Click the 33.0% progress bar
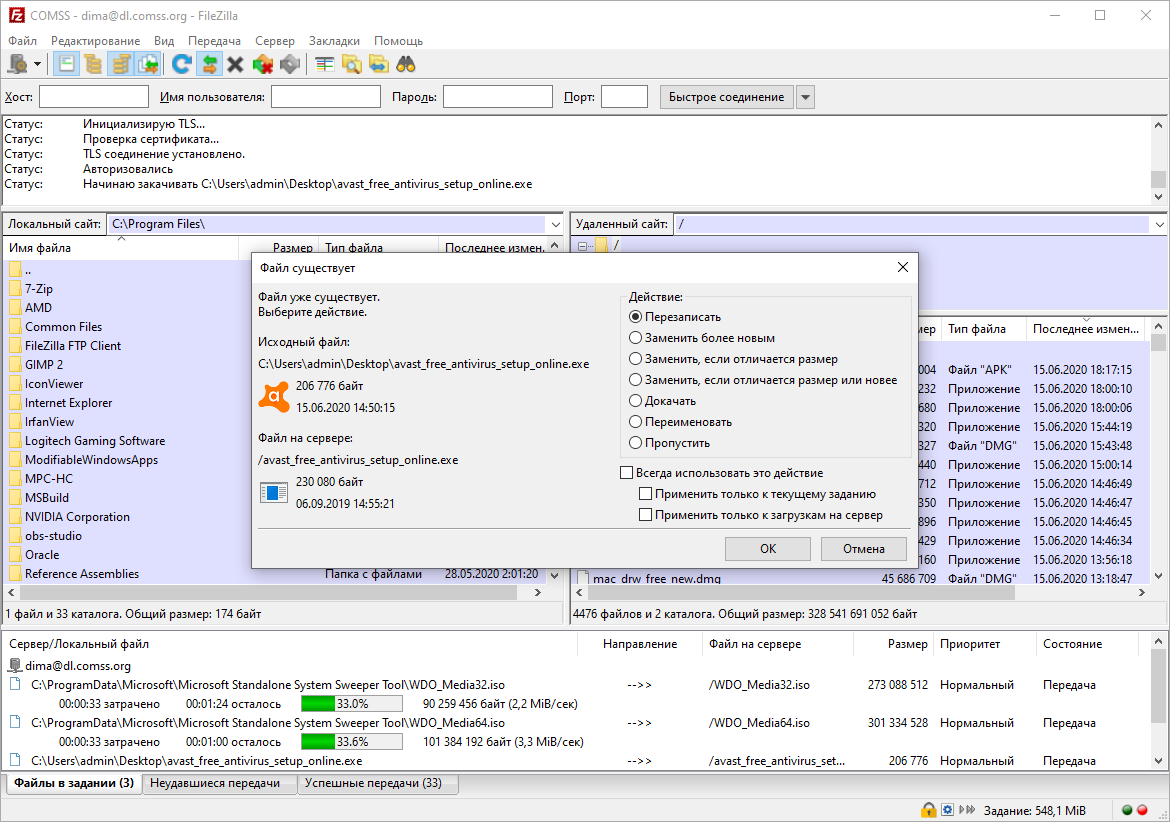Image resolution: width=1170 pixels, height=822 pixels. [x=351, y=703]
